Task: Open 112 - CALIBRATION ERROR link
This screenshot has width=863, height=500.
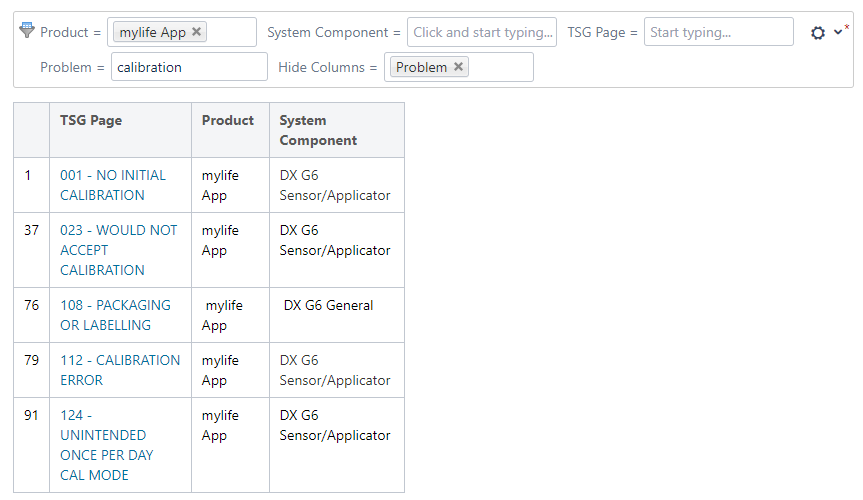Action: pos(120,370)
